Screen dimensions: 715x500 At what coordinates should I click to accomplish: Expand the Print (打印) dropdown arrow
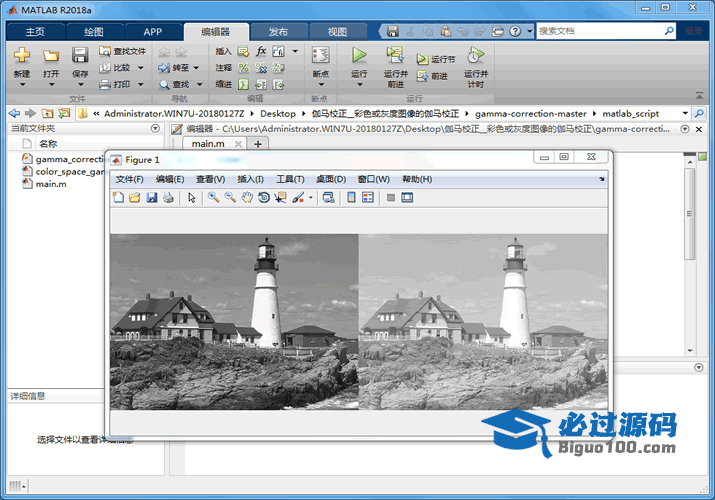pos(139,85)
